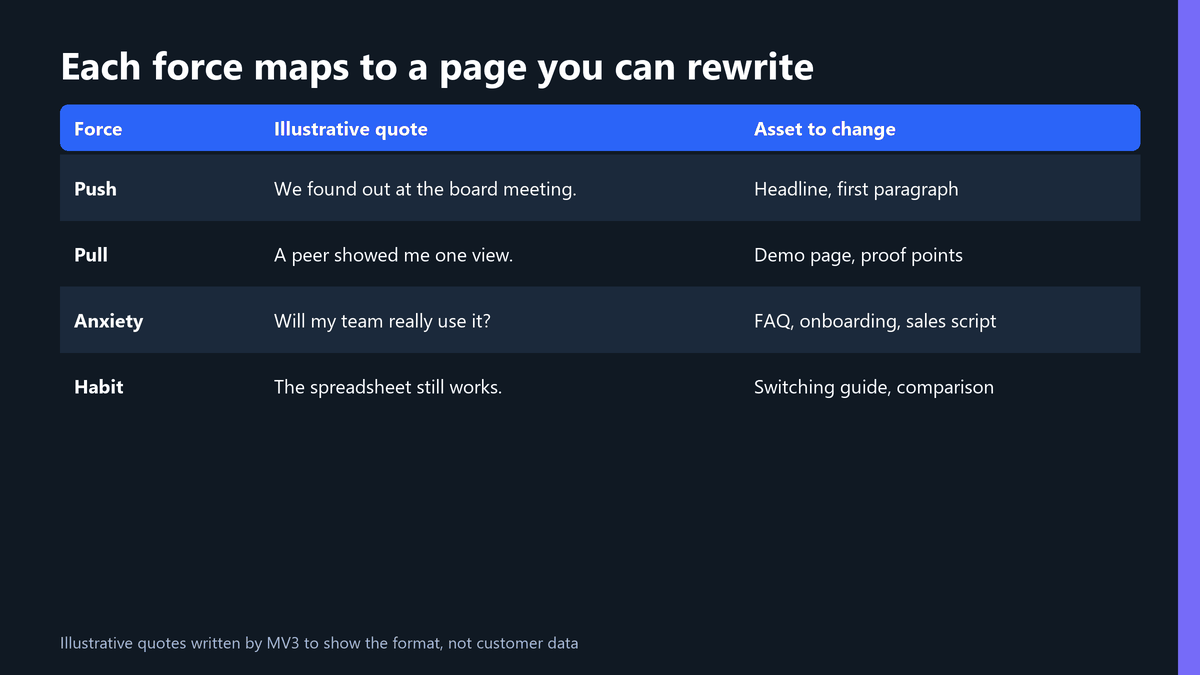Click the 'Push' row label
1200x675 pixels.
tap(95, 188)
